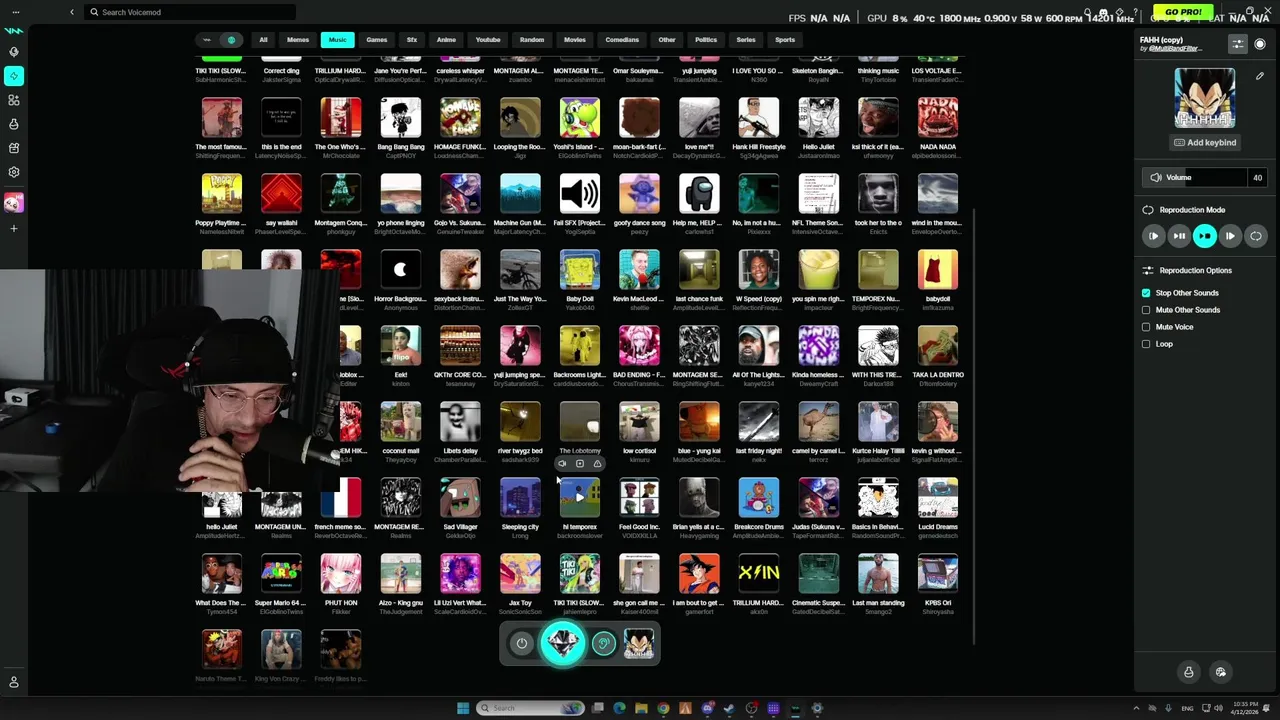Toggle hear-myself ear icon in floating bar
The height and width of the screenshot is (720, 1280).
[603, 644]
